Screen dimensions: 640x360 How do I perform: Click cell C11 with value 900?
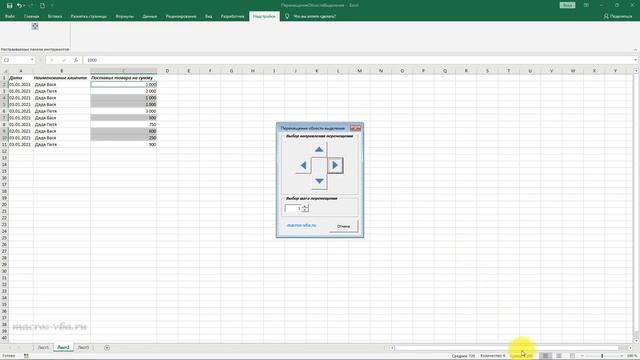(124, 144)
